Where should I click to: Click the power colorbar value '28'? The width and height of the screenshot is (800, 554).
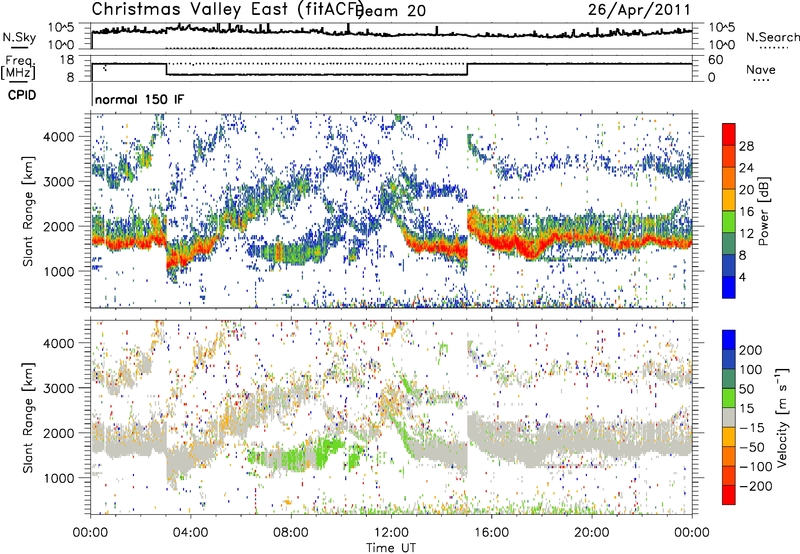(746, 146)
